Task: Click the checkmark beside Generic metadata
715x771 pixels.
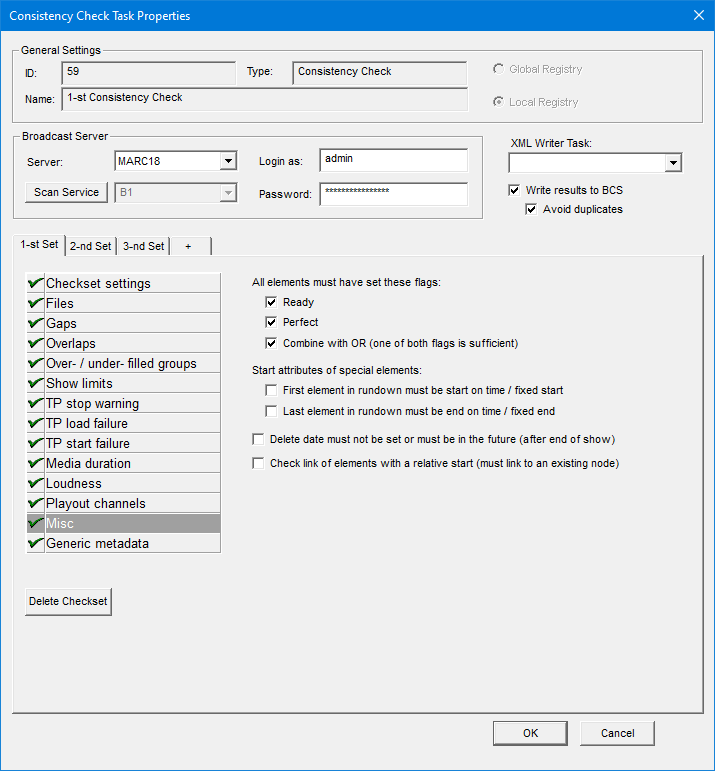Action: [x=36, y=543]
